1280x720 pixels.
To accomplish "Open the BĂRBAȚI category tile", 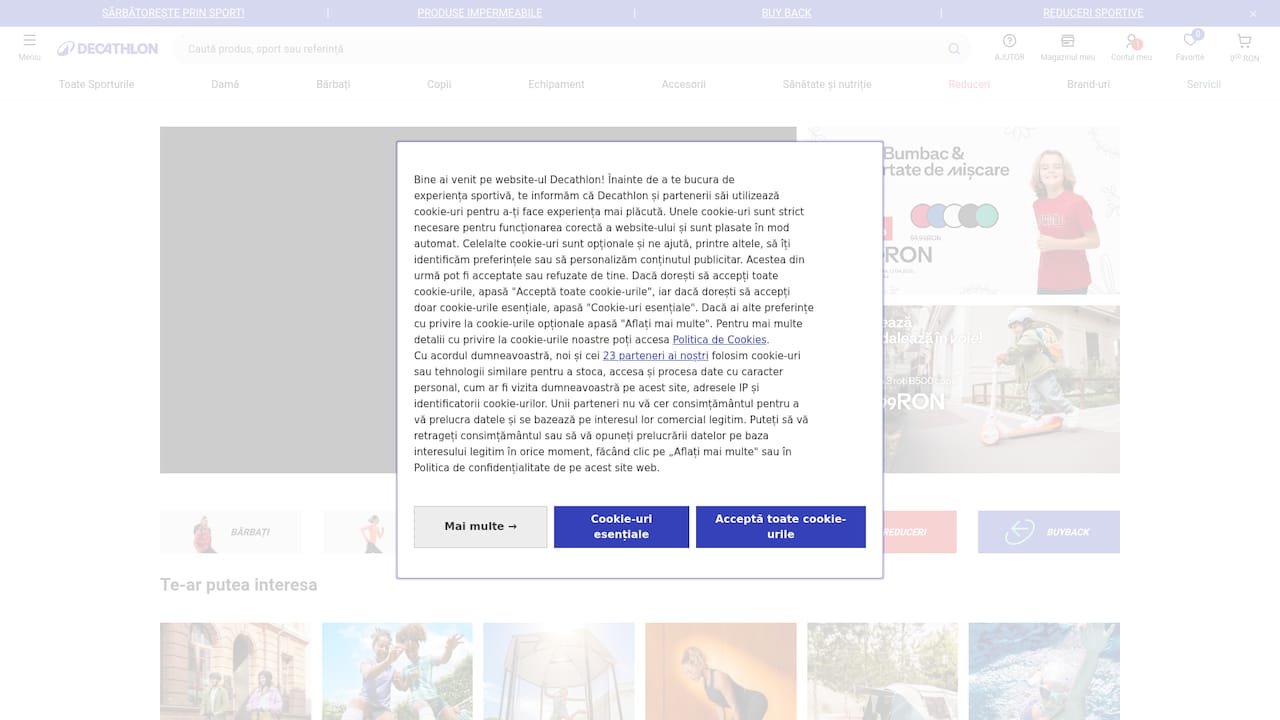I will click(x=230, y=532).
